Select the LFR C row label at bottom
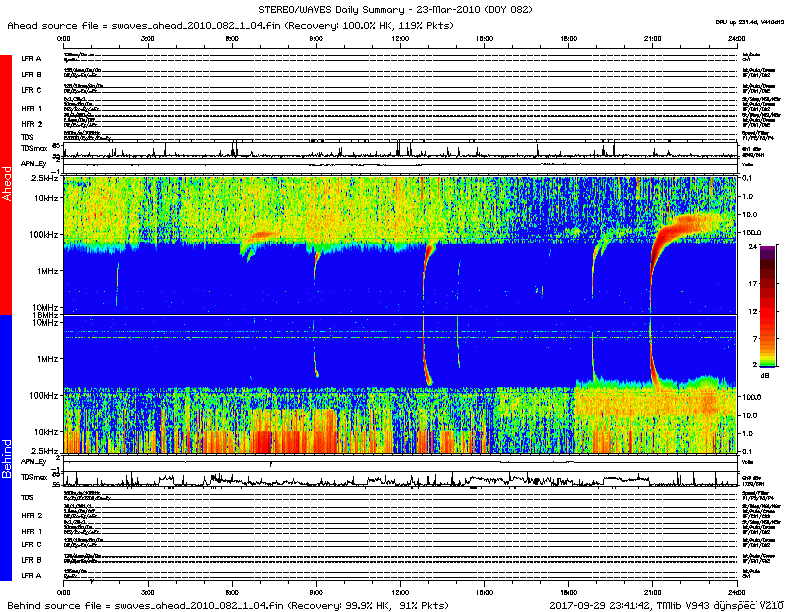Screen dimensions: 792x612 (x=32, y=544)
